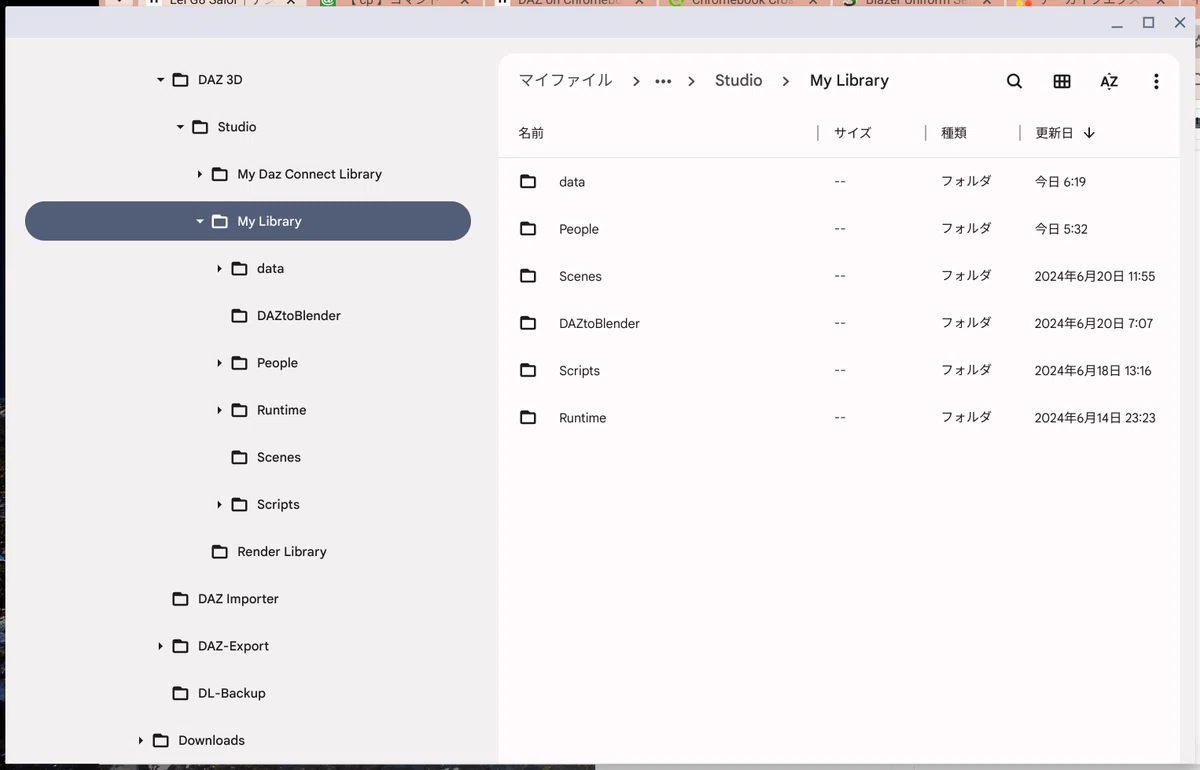Click the folder icon of the Scenes row
This screenshot has width=1200, height=770.
(x=528, y=276)
